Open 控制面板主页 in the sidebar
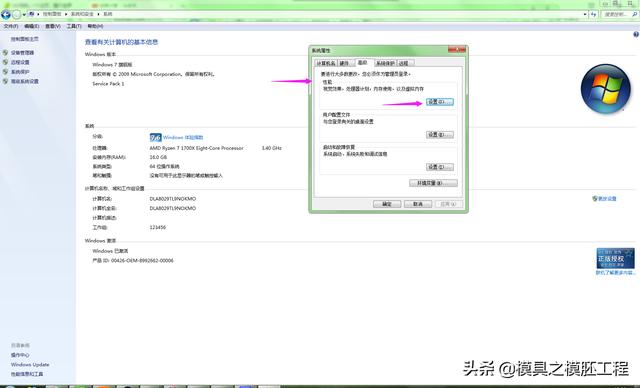 coord(24,39)
